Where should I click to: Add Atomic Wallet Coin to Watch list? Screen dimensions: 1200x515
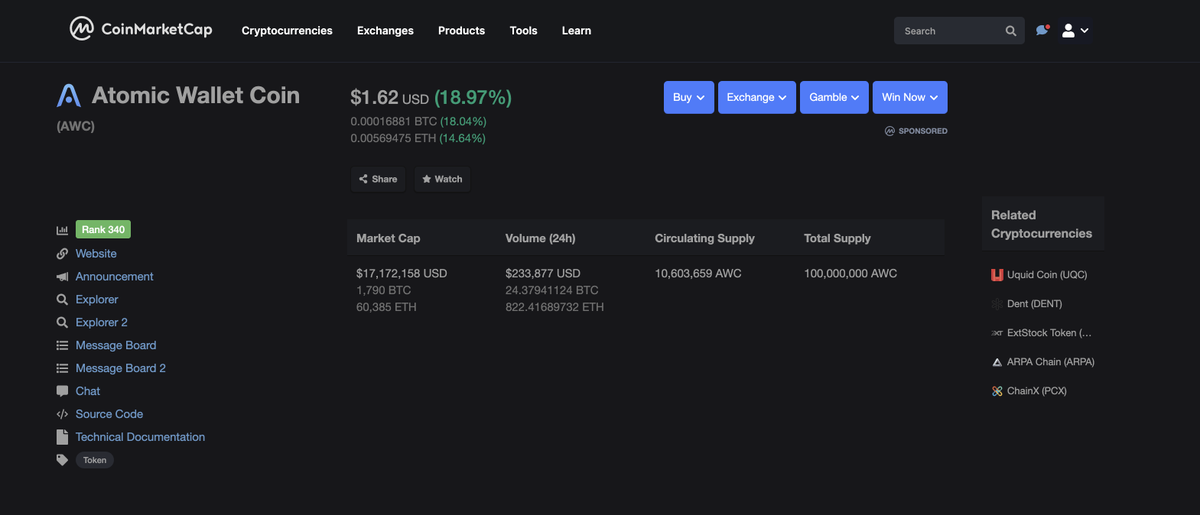coord(442,179)
